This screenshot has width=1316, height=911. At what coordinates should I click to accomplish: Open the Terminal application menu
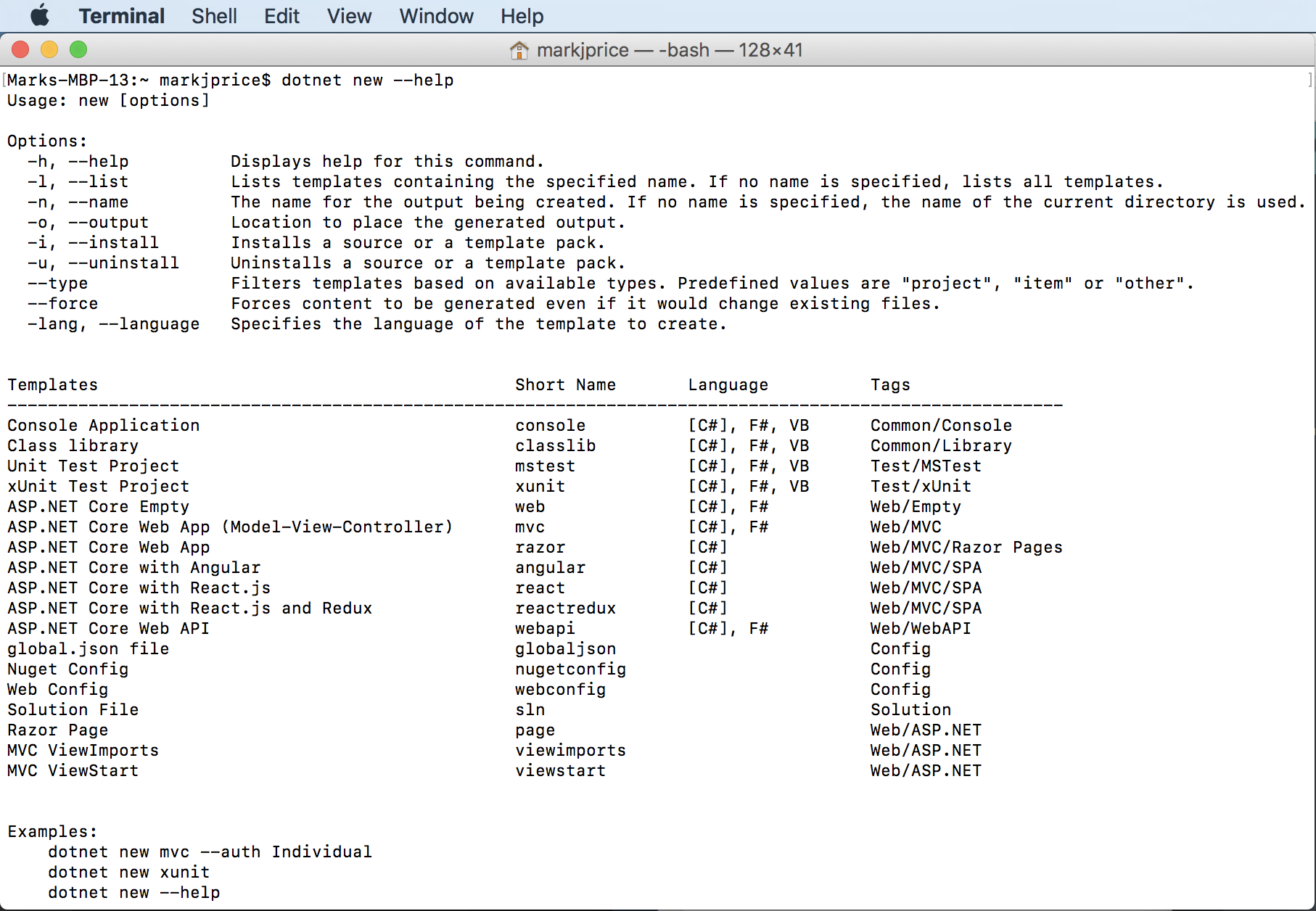coord(121,16)
